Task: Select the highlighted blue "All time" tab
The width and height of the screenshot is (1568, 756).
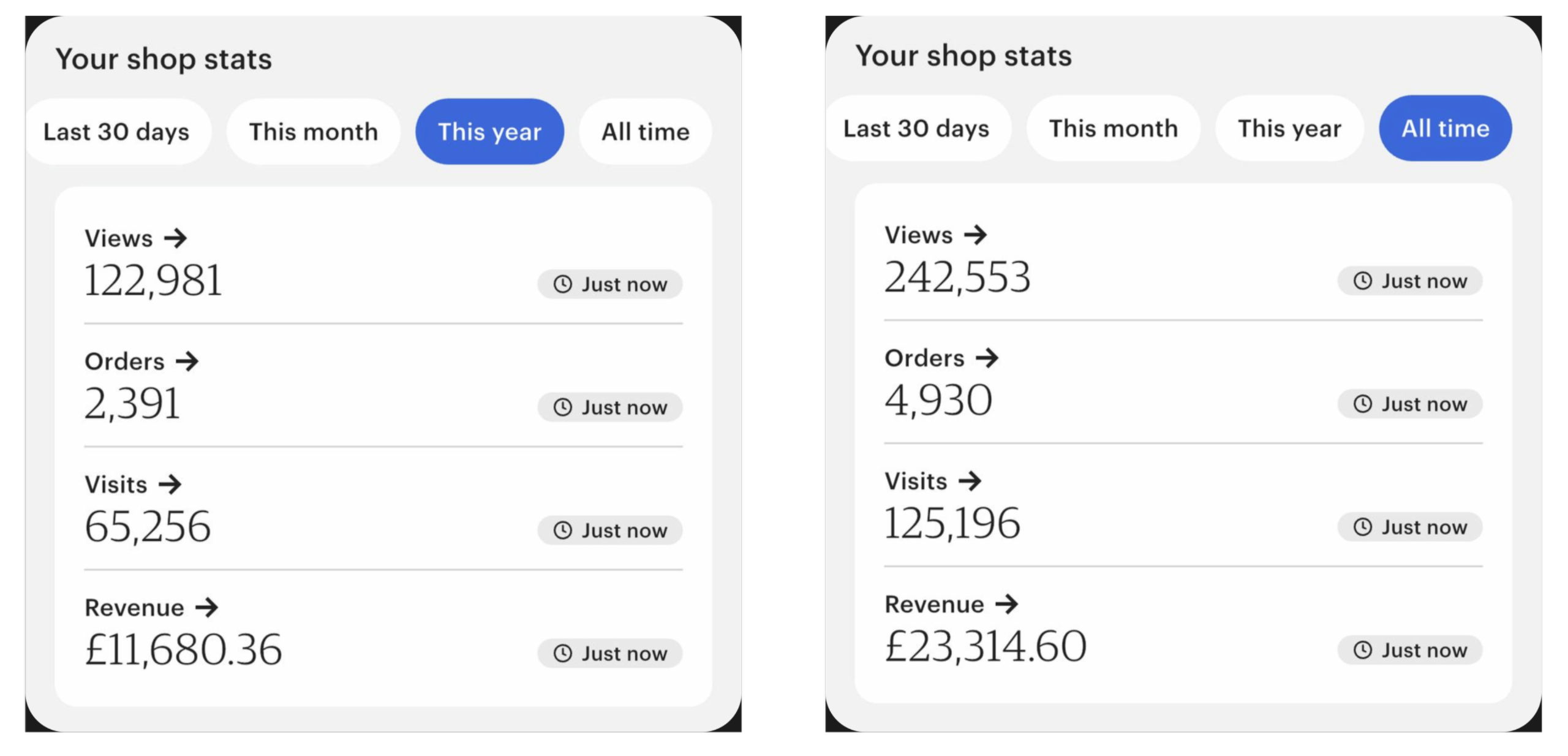Action: 1445,129
